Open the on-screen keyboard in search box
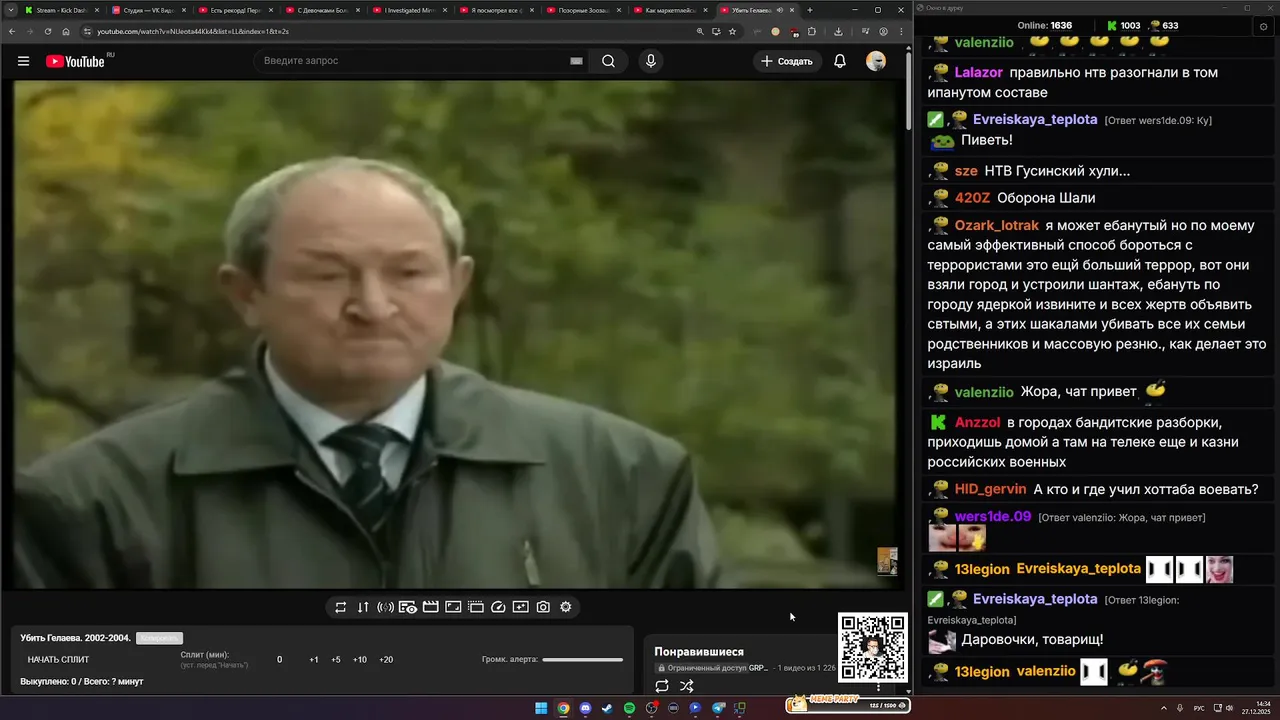Image resolution: width=1280 pixels, height=720 pixels. pyautogui.click(x=576, y=61)
